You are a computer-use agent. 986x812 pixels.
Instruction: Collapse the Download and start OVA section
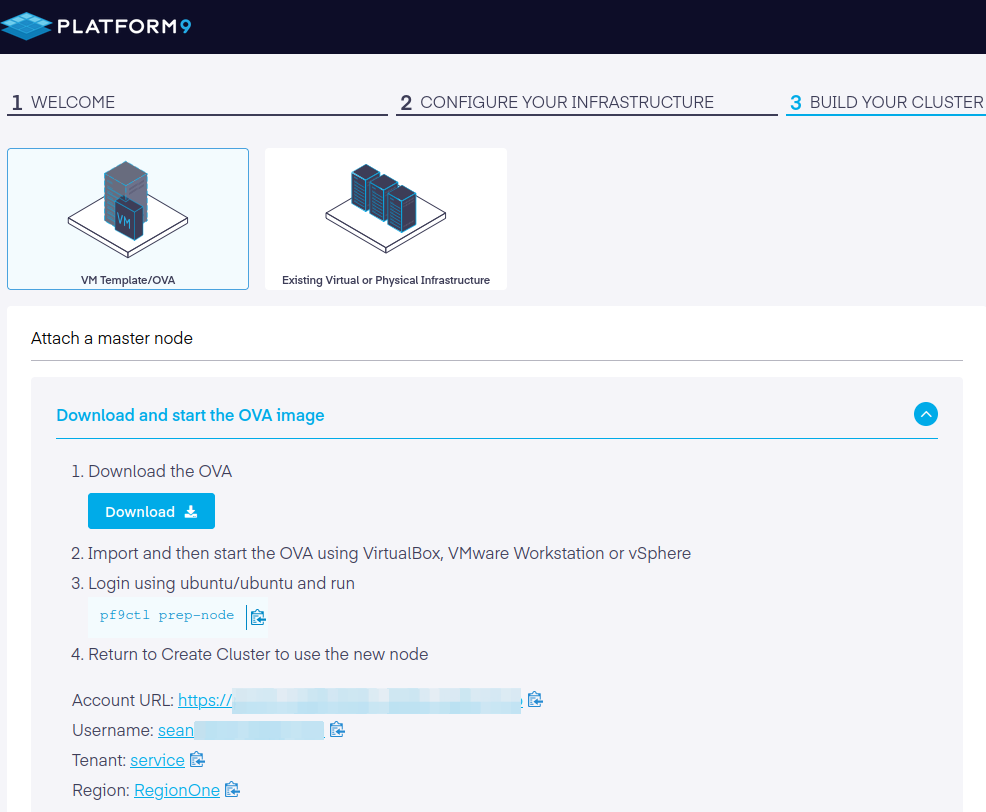pyautogui.click(x=926, y=414)
